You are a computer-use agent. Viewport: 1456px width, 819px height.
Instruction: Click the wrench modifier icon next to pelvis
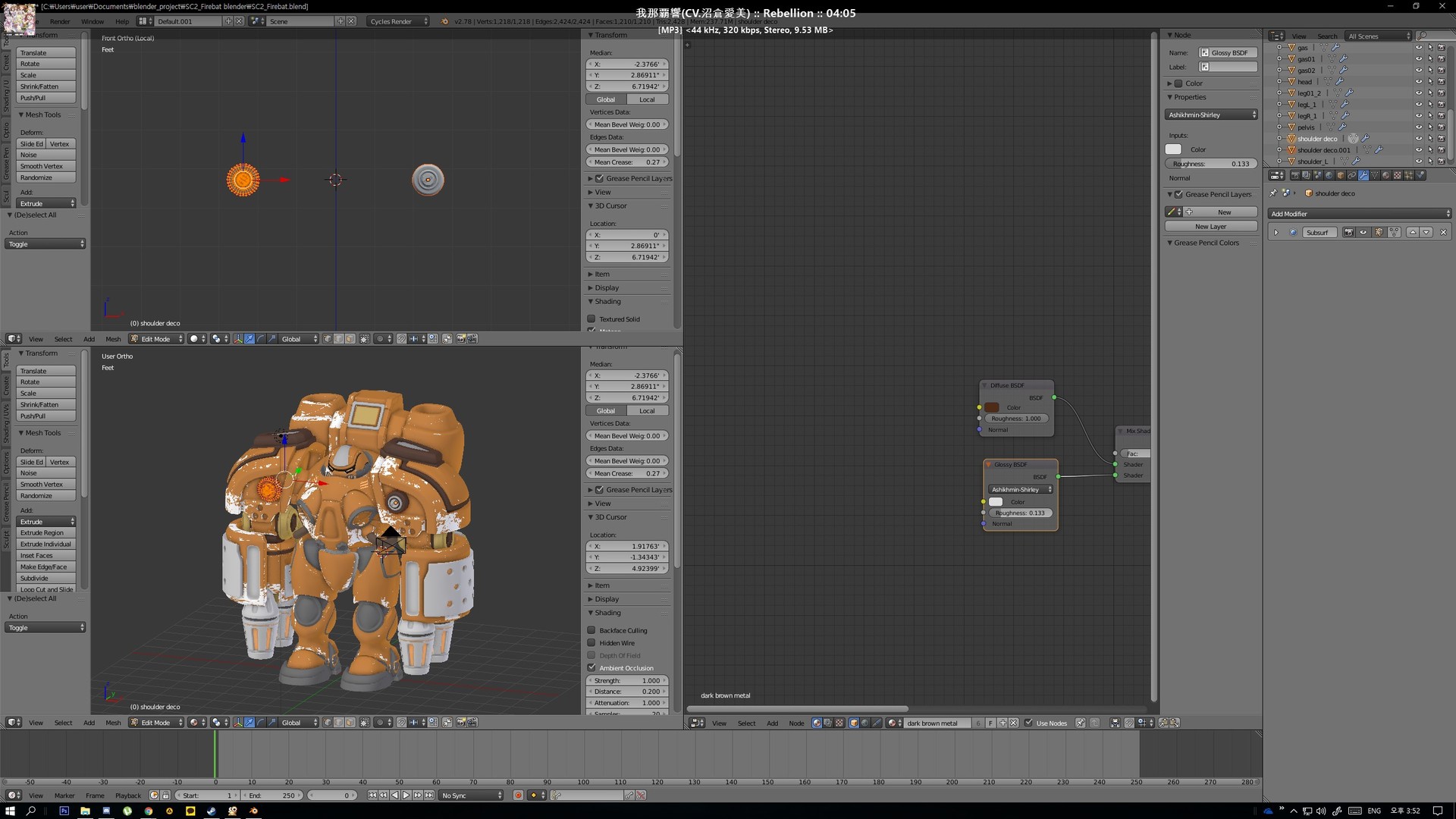(x=1341, y=127)
